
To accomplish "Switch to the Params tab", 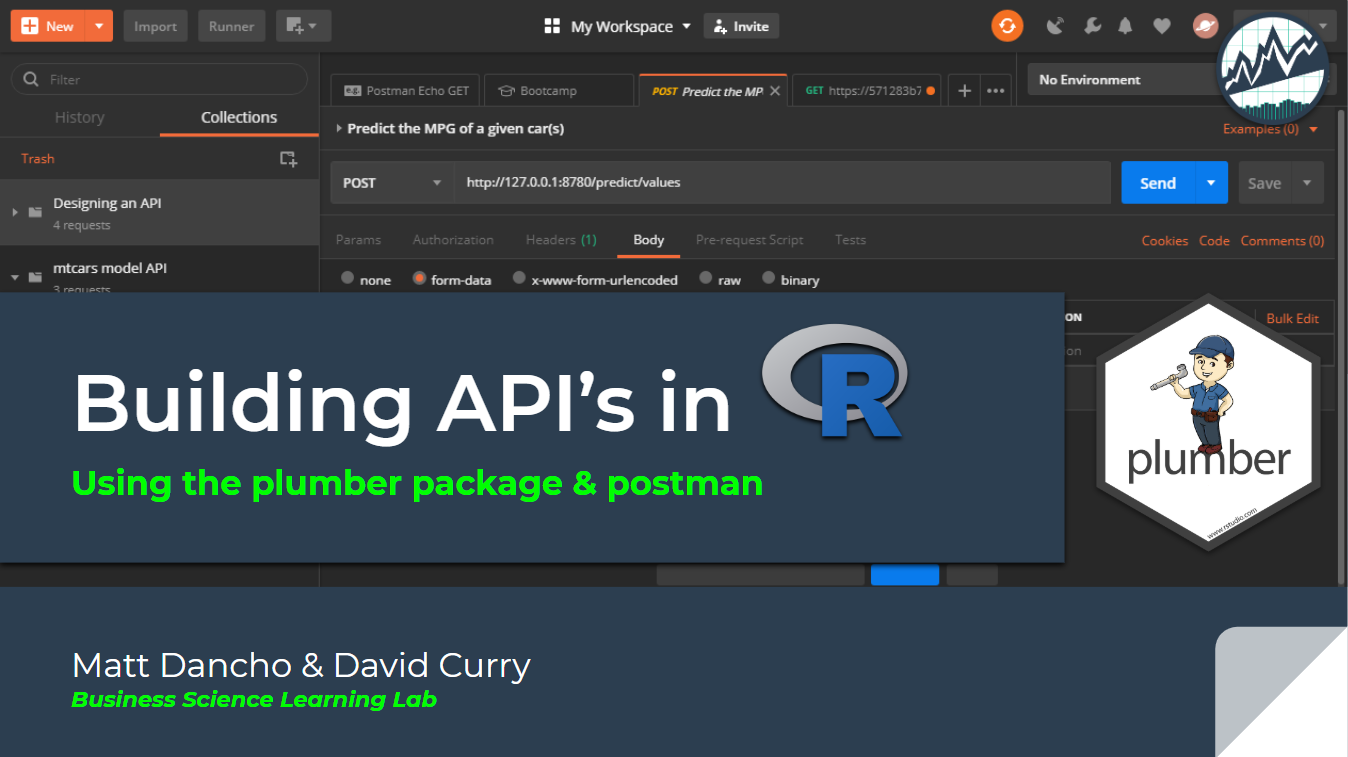I will [x=358, y=240].
